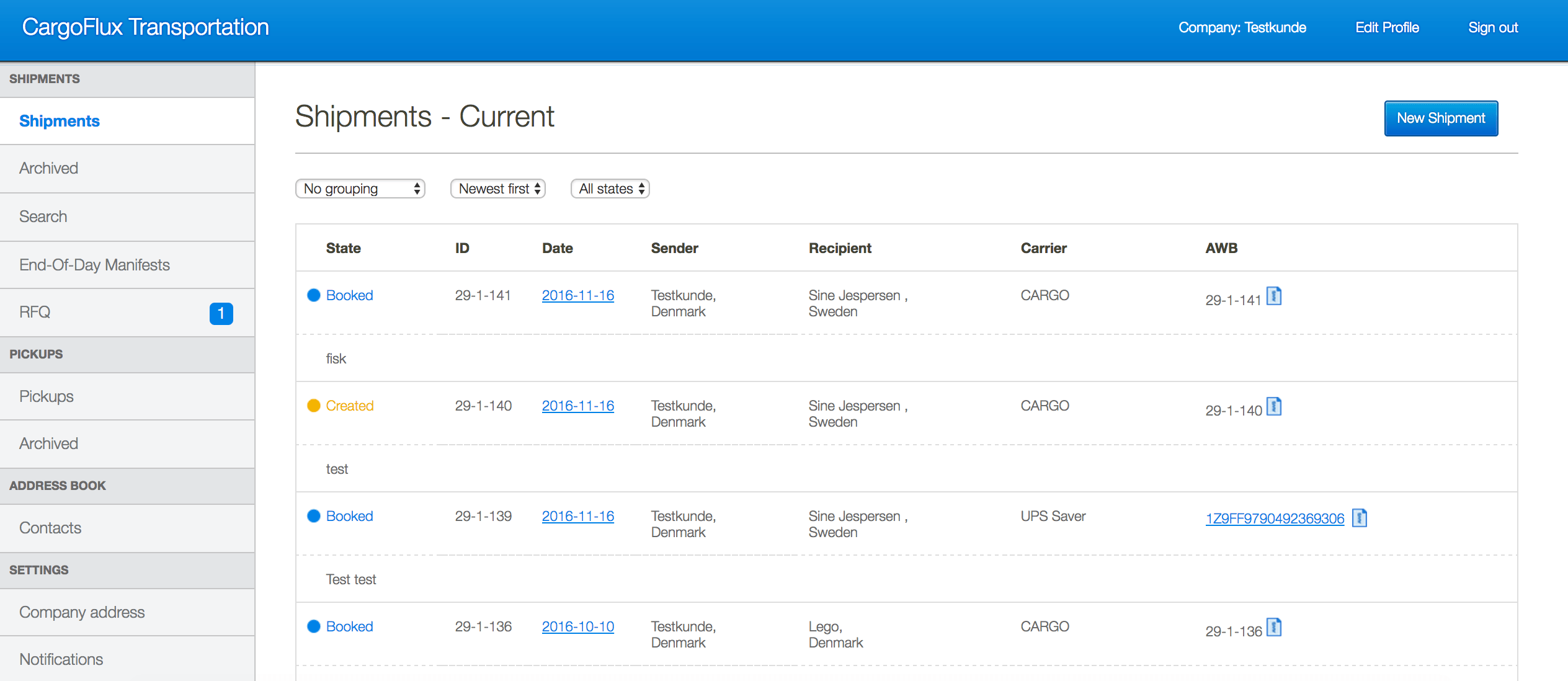Click the RFQ notification badge

coord(221,313)
